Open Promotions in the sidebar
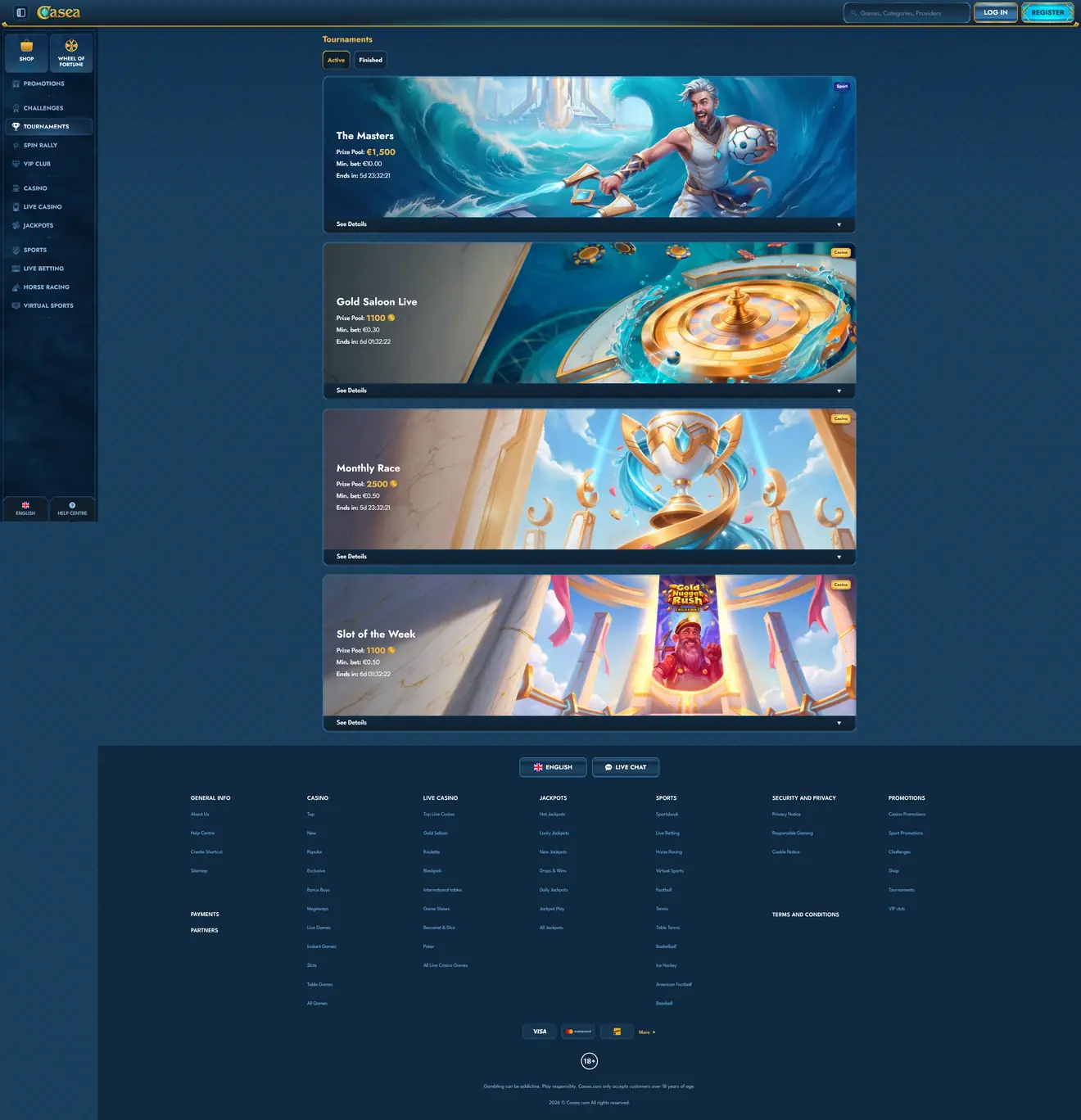 [49, 84]
